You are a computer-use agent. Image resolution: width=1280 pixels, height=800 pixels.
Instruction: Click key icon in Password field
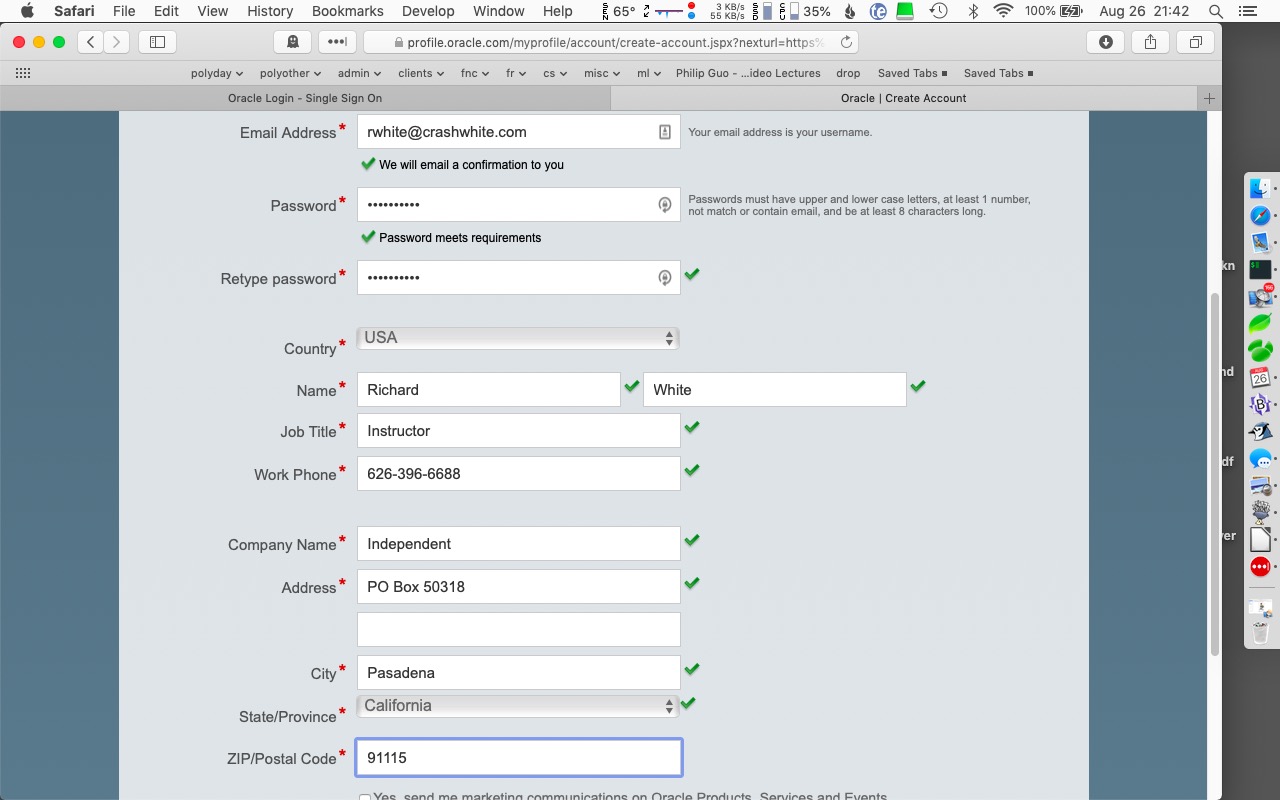pos(664,205)
